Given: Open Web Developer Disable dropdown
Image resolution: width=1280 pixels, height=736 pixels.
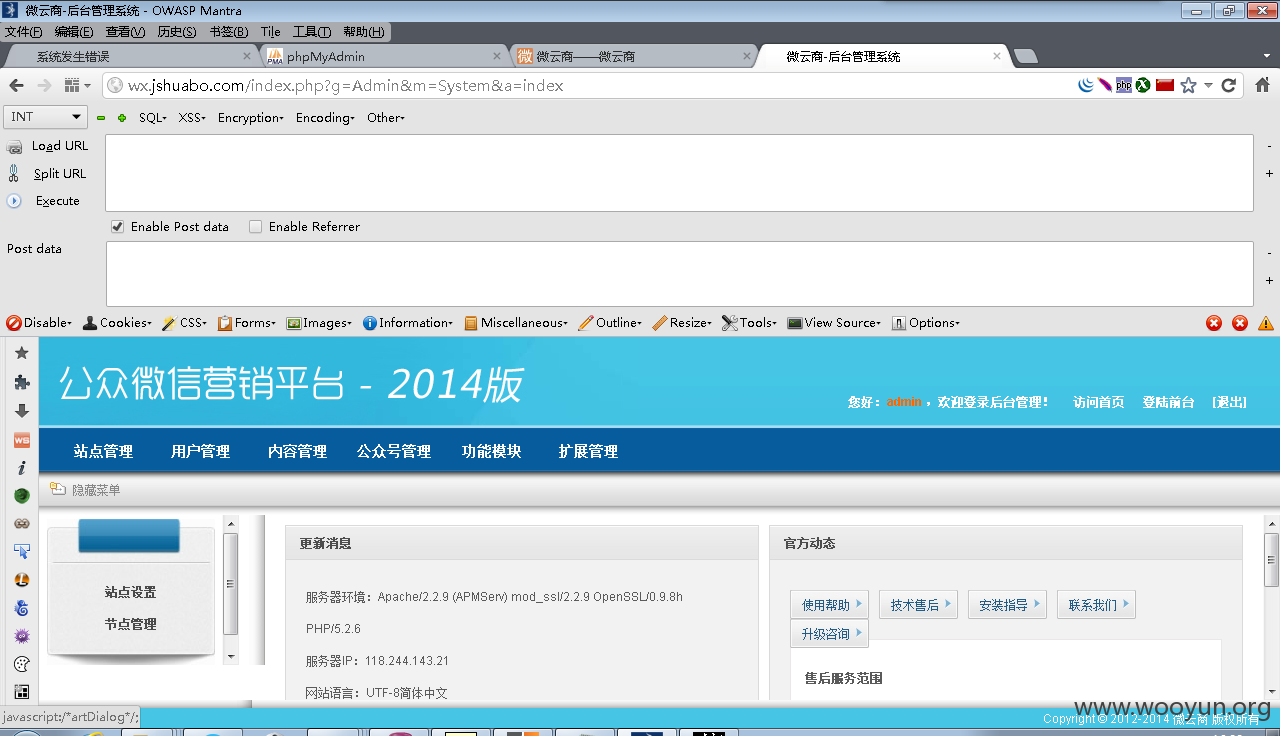Looking at the screenshot, I should tap(40, 323).
